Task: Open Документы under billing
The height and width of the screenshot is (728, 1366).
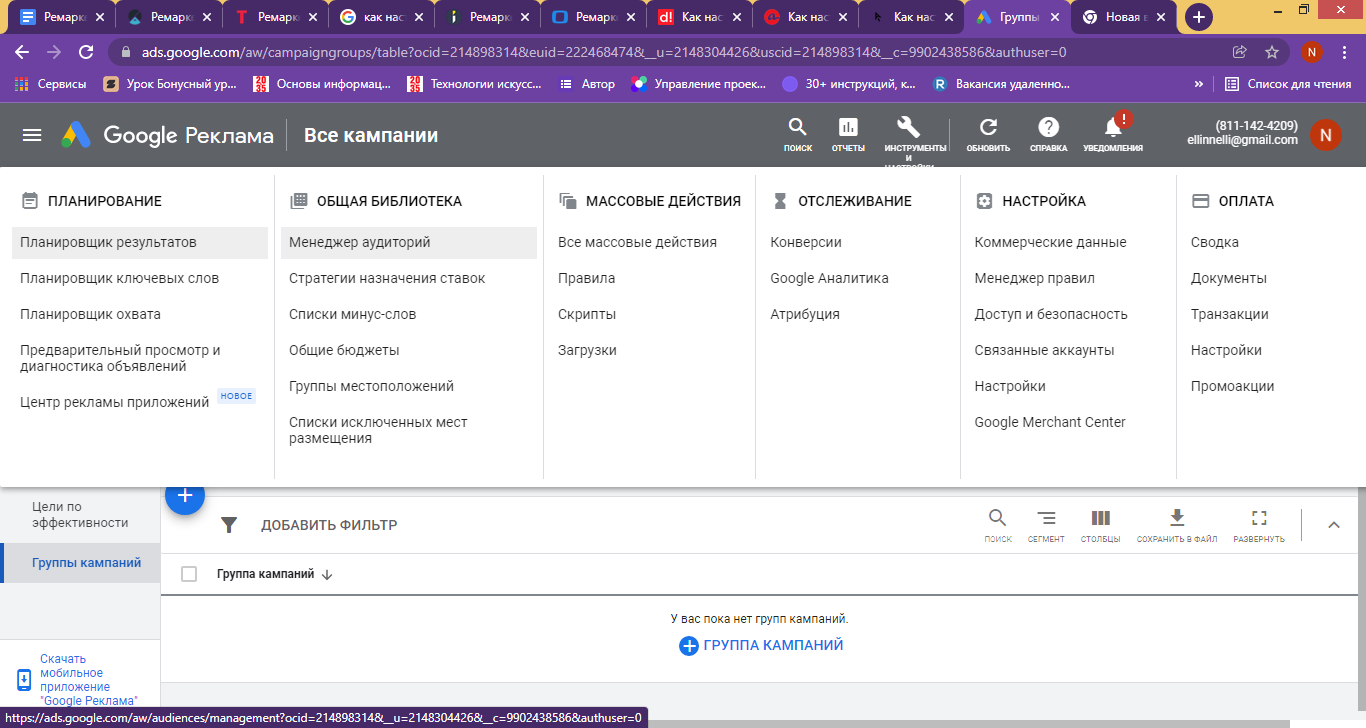Action: [1229, 278]
